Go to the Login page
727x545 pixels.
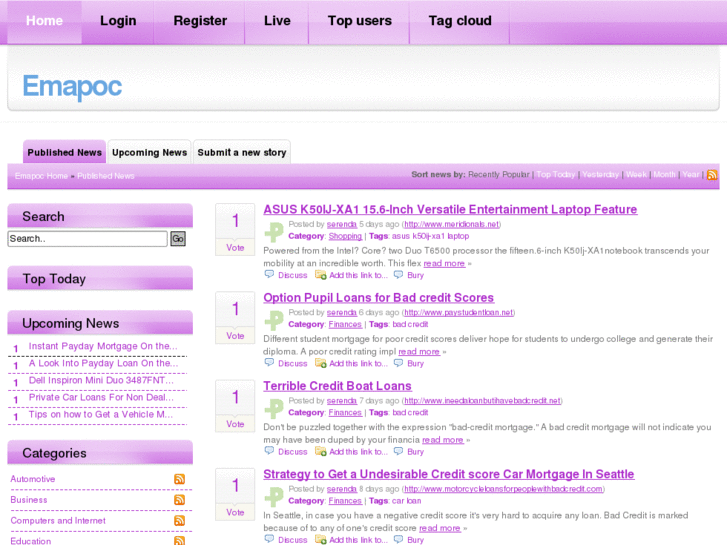pyautogui.click(x=118, y=21)
